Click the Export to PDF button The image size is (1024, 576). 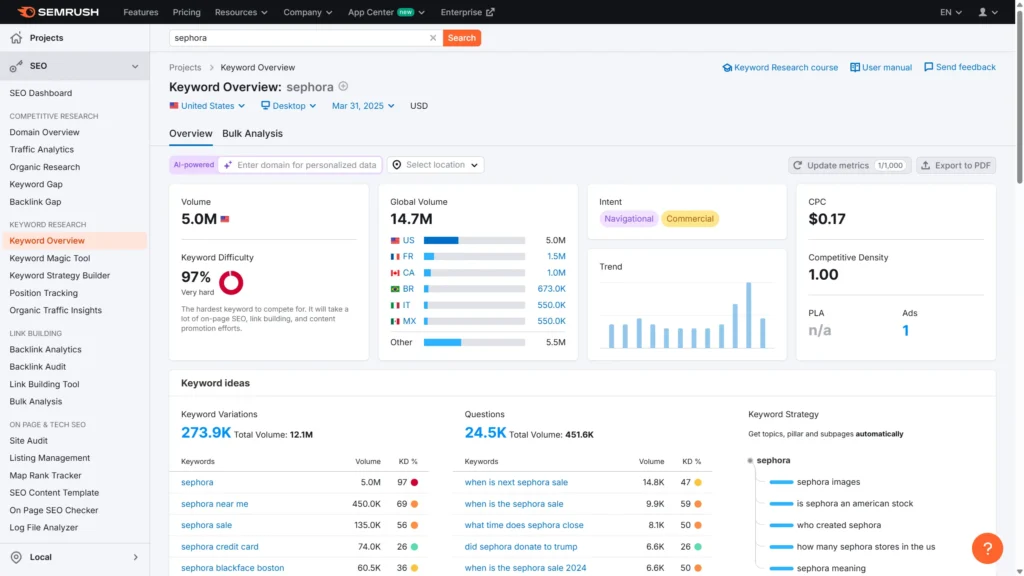tap(956, 165)
